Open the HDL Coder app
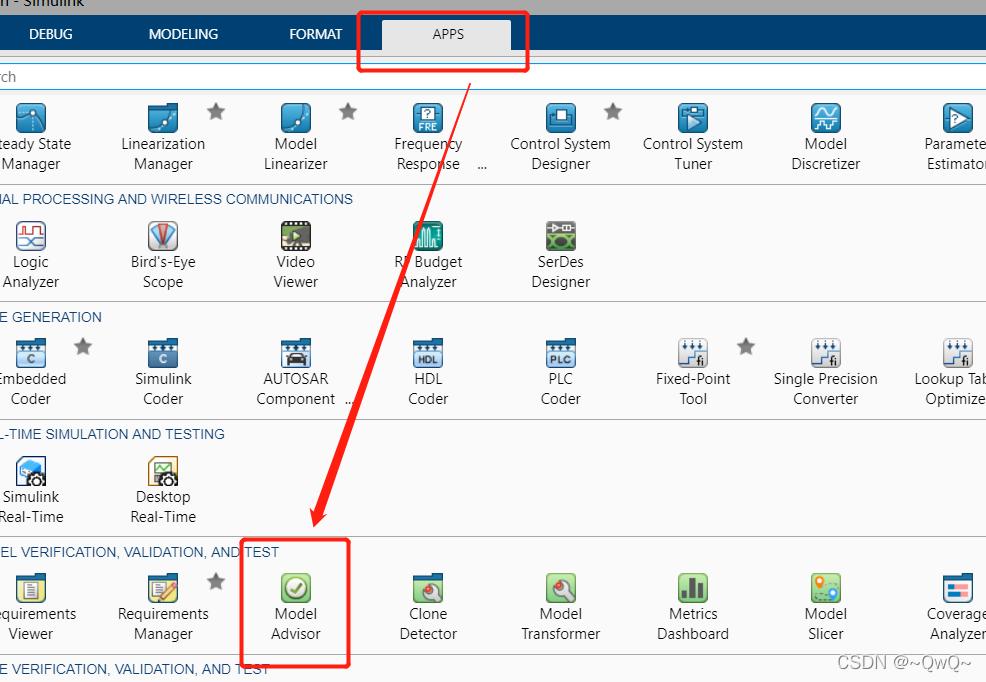Image resolution: width=986 pixels, height=682 pixels. pos(428,372)
